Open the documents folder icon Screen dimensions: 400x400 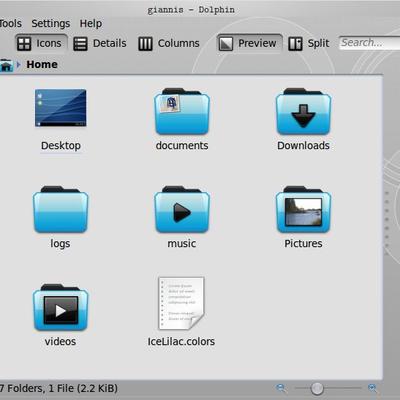coord(182,111)
